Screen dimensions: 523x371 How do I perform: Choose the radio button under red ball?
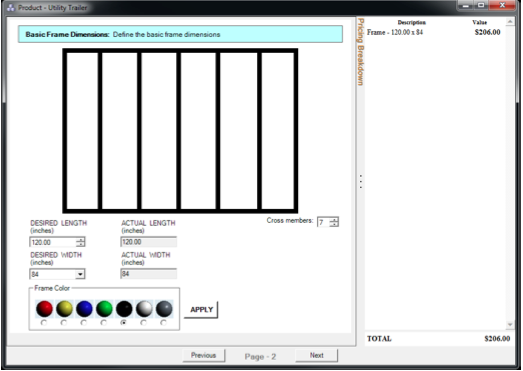click(44, 323)
